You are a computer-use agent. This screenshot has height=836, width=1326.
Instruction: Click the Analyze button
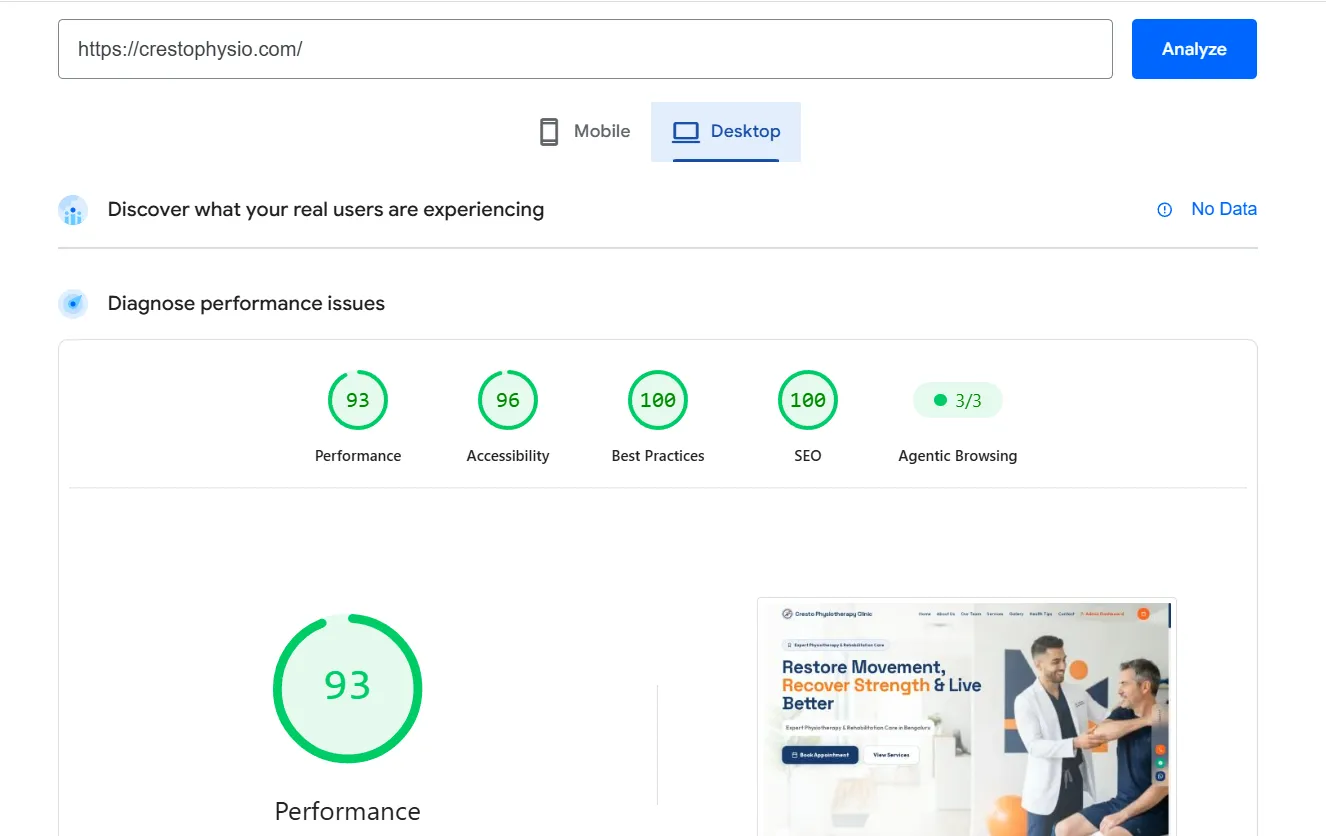(x=1194, y=49)
